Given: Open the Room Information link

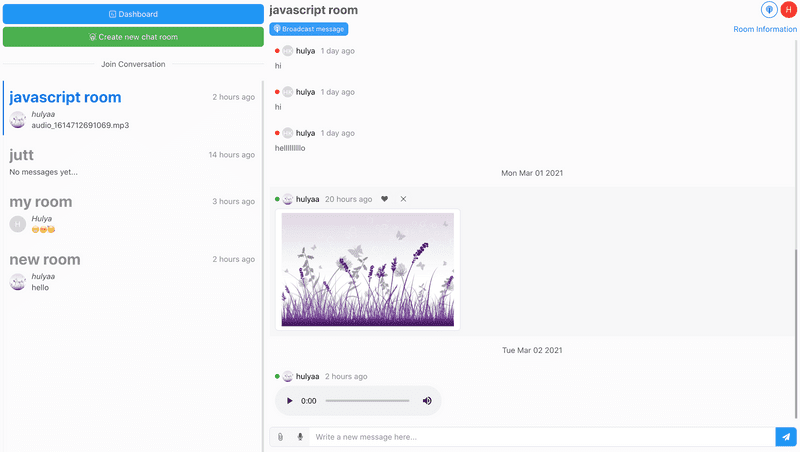Looking at the screenshot, I should click(764, 30).
